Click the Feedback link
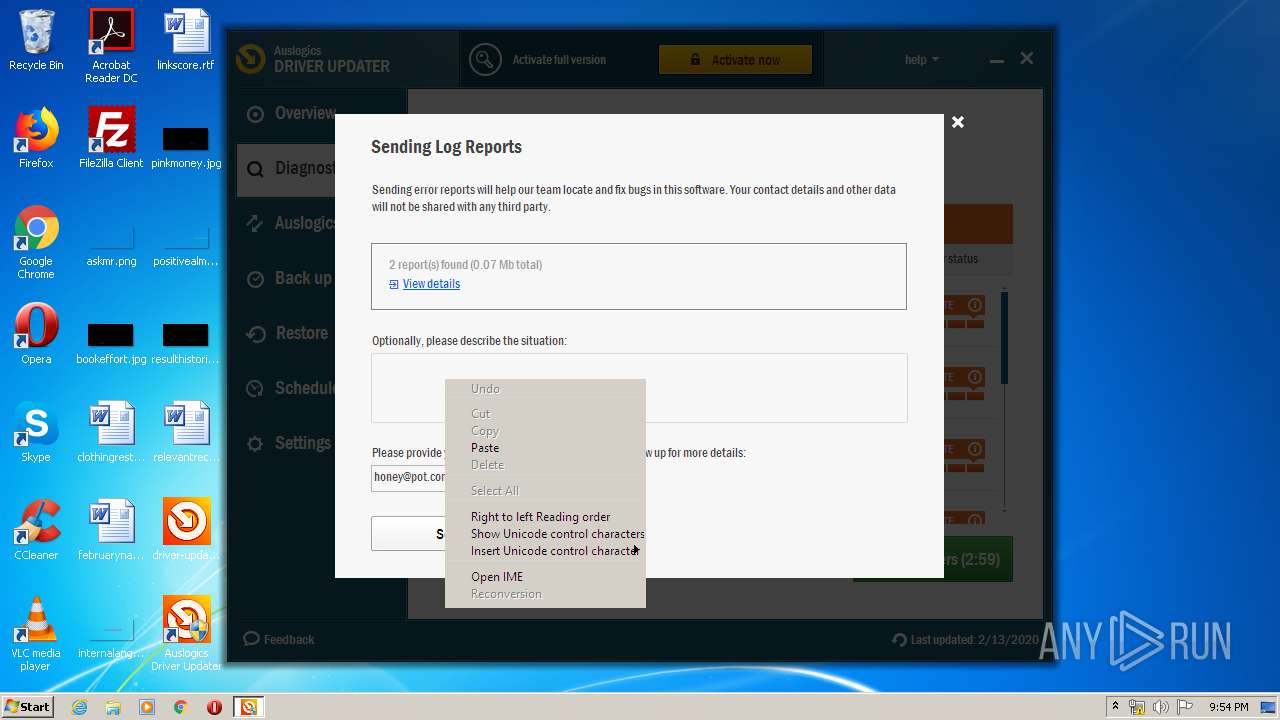Image resolution: width=1280 pixels, height=720 pixels. coord(279,639)
